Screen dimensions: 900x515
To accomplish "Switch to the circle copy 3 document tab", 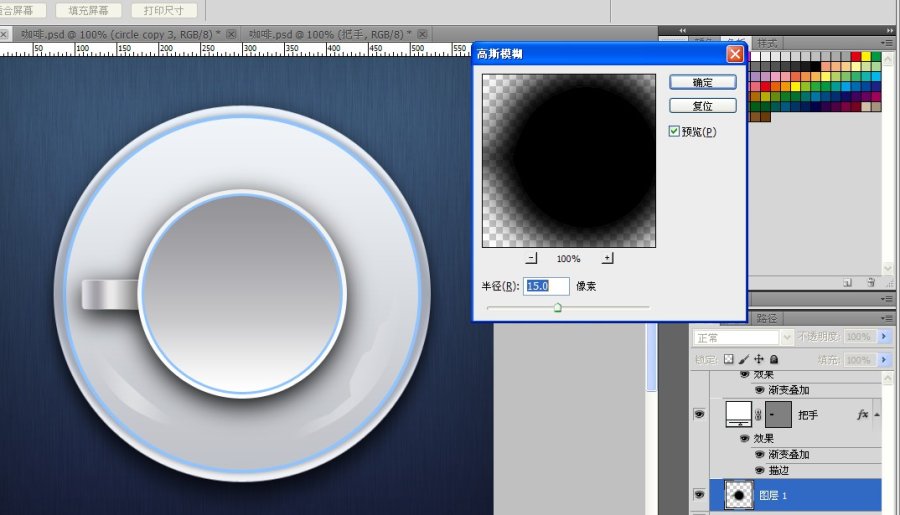I will (x=121, y=34).
